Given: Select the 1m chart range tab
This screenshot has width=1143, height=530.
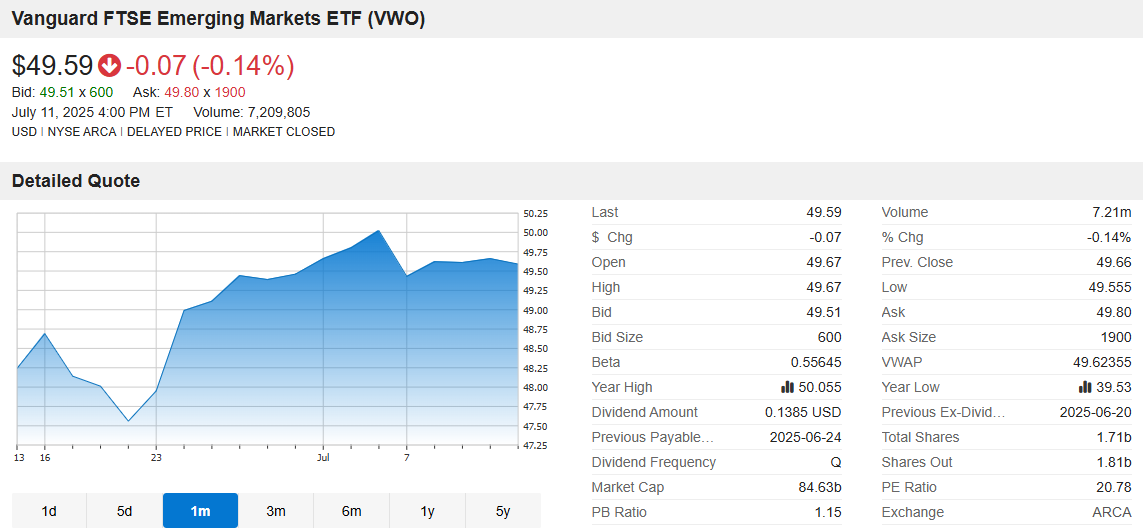Looking at the screenshot, I should pos(200,510).
